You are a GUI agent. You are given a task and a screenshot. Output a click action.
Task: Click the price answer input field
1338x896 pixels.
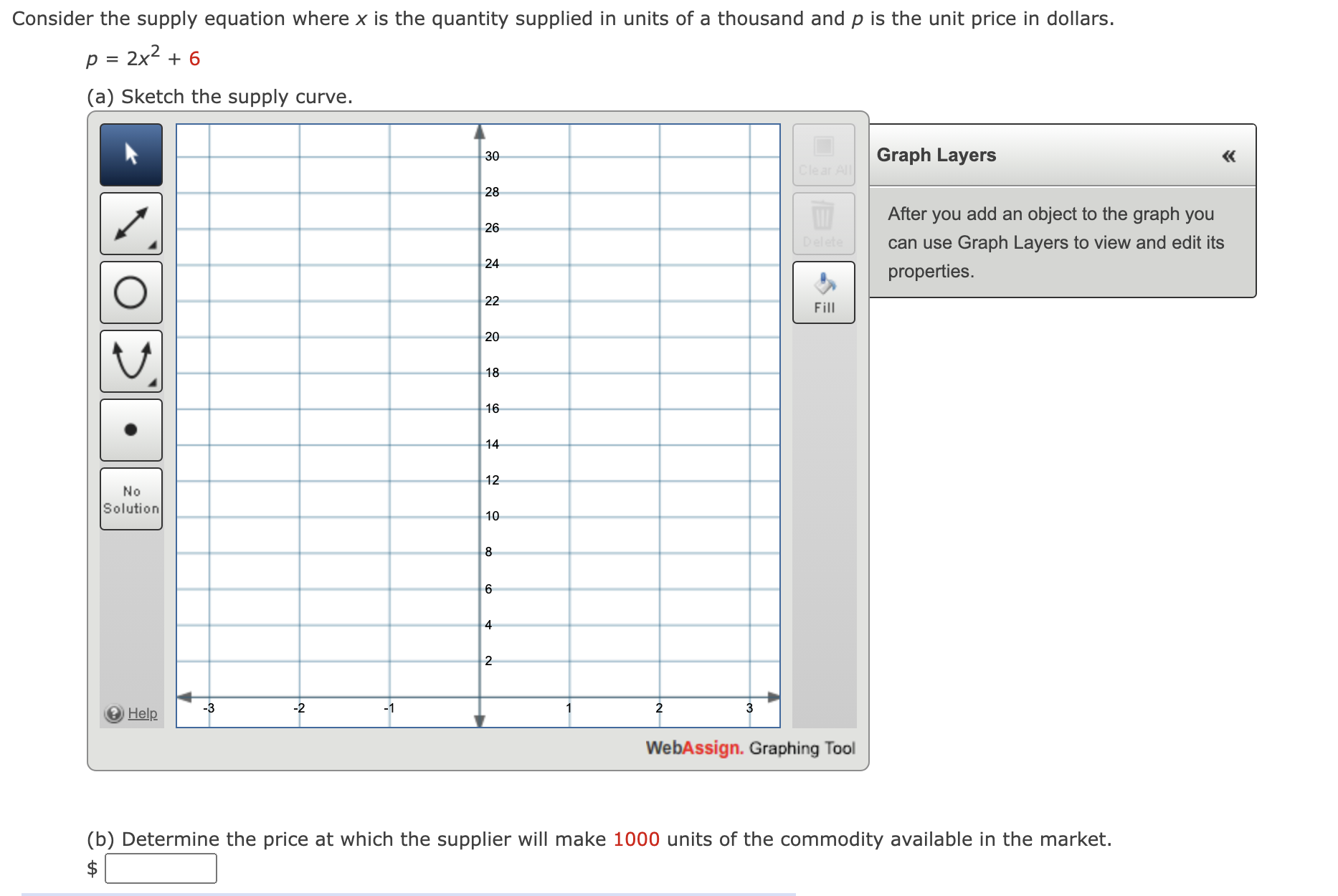click(161, 868)
